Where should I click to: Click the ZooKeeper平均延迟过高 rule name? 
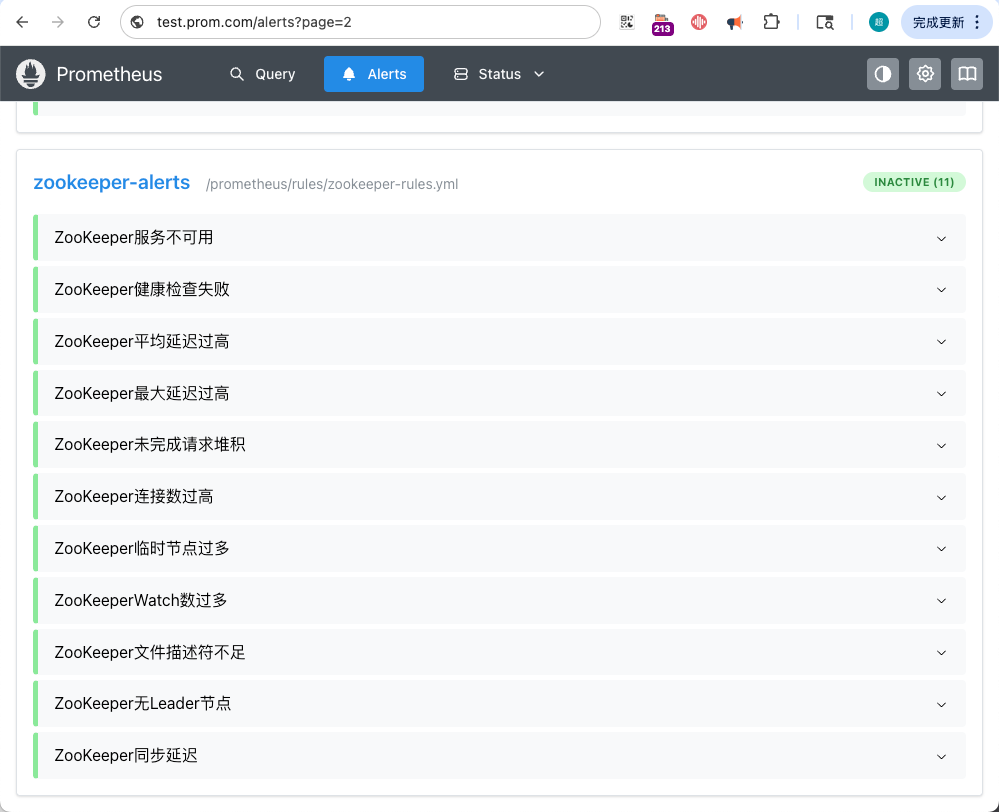[142, 342]
